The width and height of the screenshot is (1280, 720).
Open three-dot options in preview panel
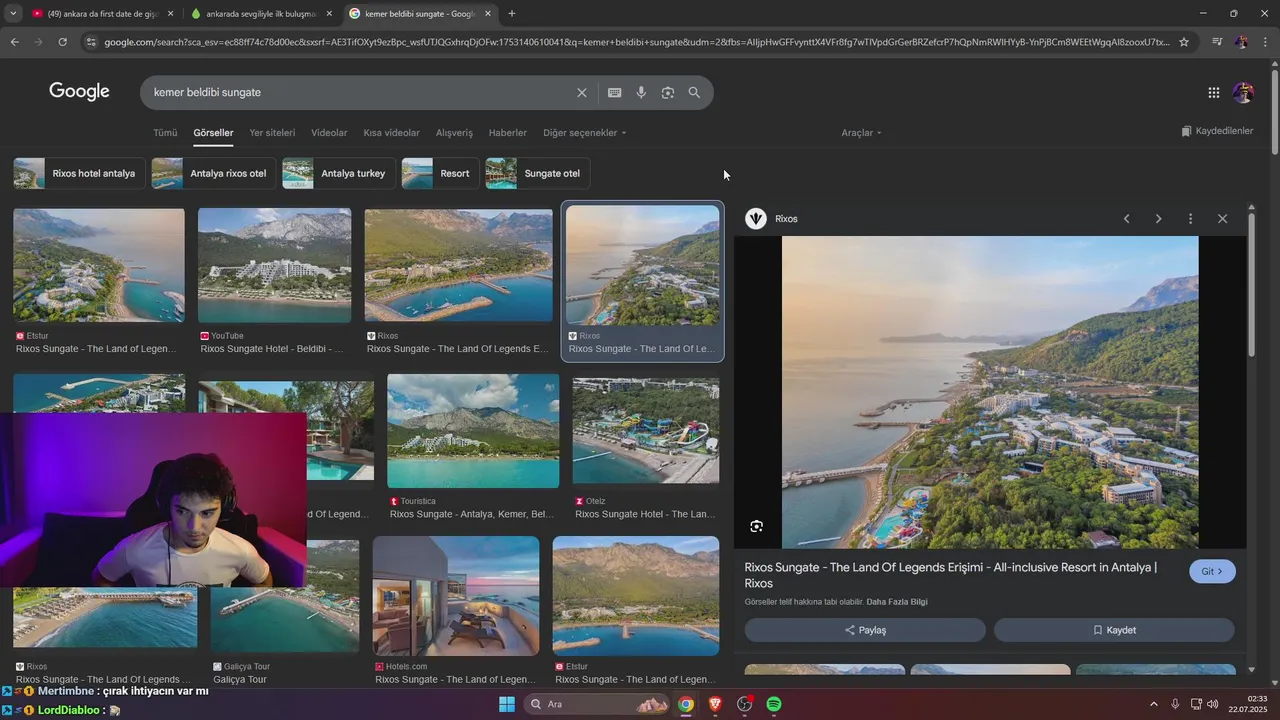1190,219
